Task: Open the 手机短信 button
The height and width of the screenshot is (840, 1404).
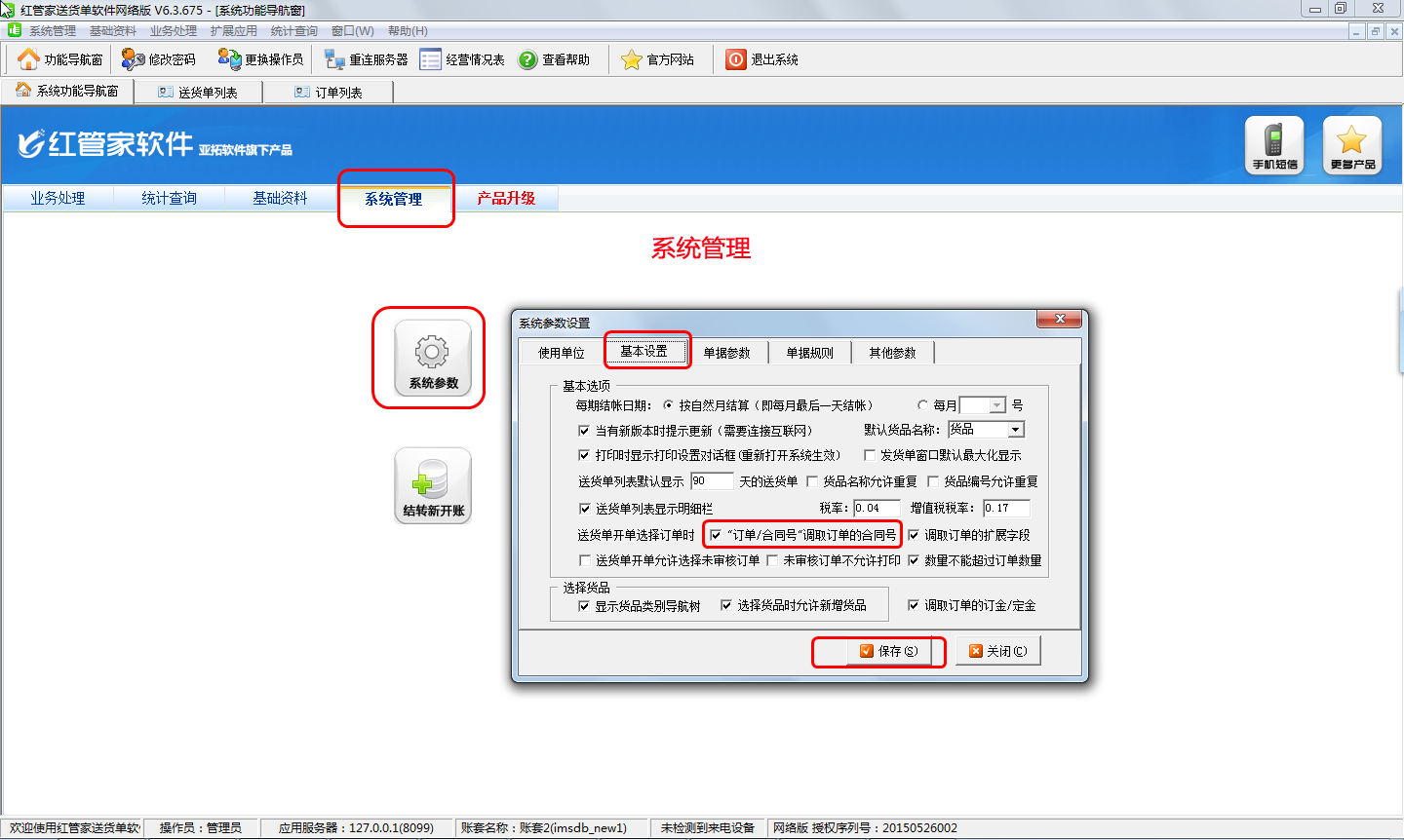Action: (x=1274, y=145)
